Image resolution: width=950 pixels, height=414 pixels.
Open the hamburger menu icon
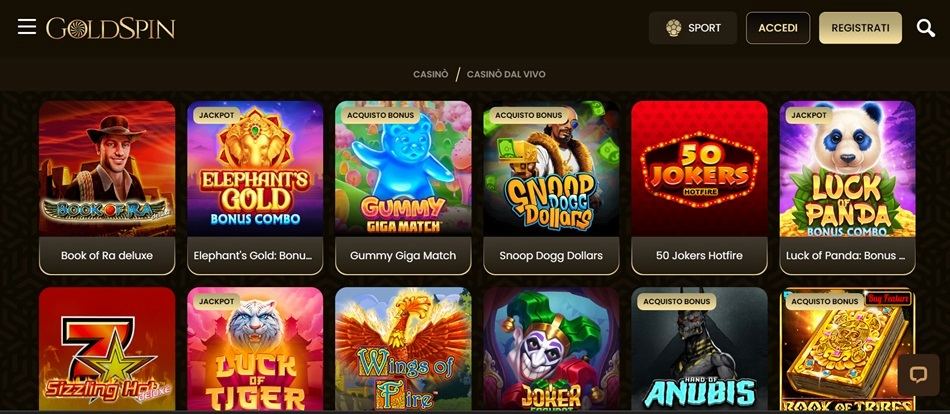pyautogui.click(x=27, y=27)
